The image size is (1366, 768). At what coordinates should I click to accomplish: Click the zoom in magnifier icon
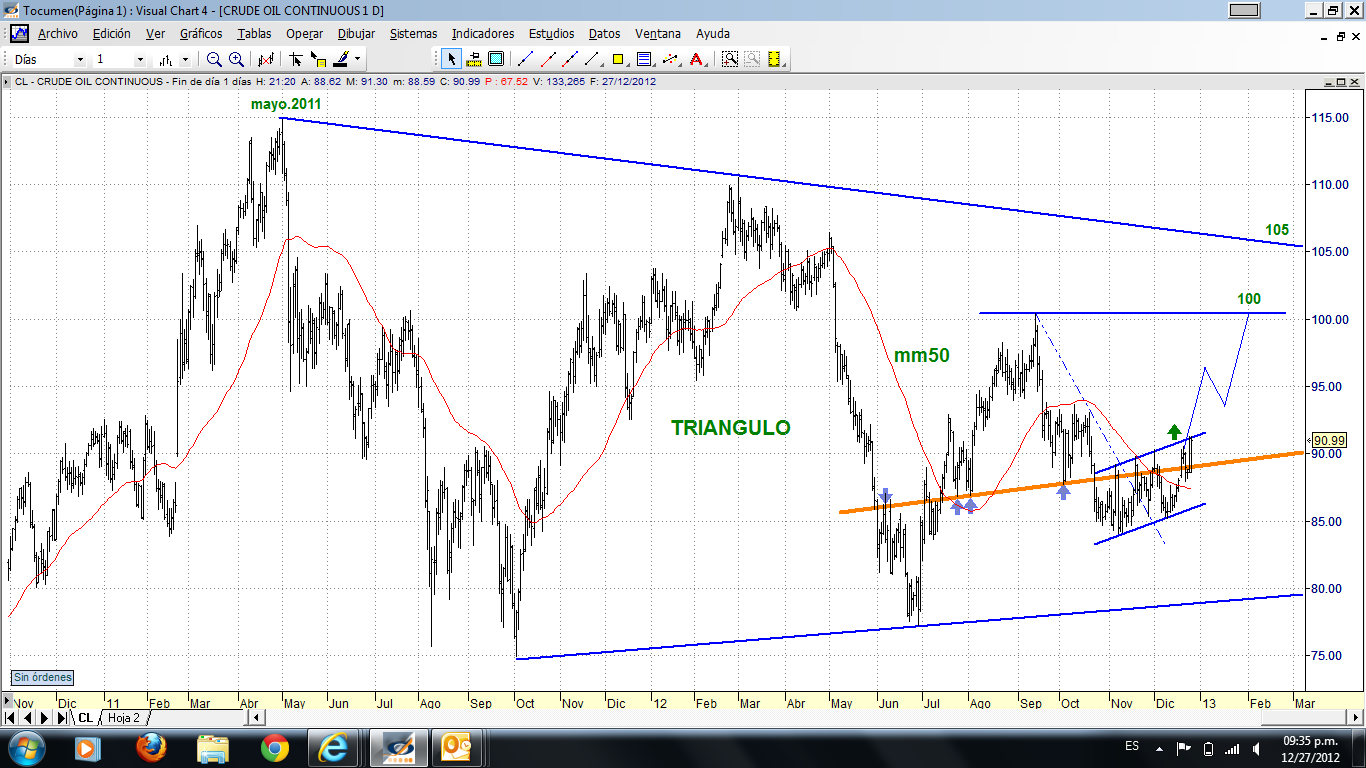click(x=236, y=59)
